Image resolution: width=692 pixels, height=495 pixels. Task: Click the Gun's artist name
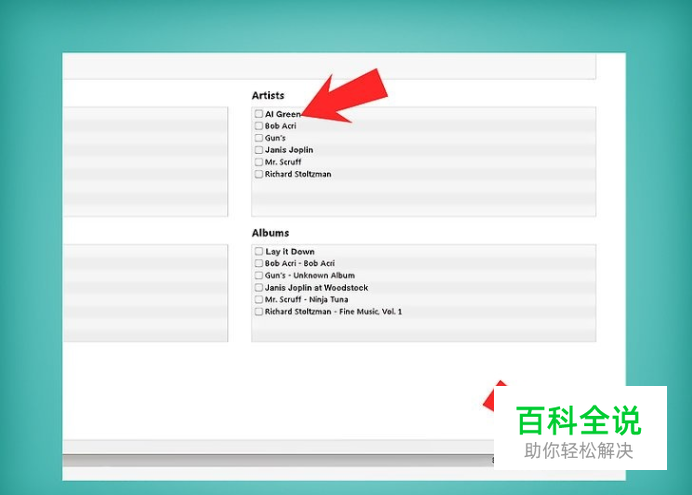[x=275, y=138]
